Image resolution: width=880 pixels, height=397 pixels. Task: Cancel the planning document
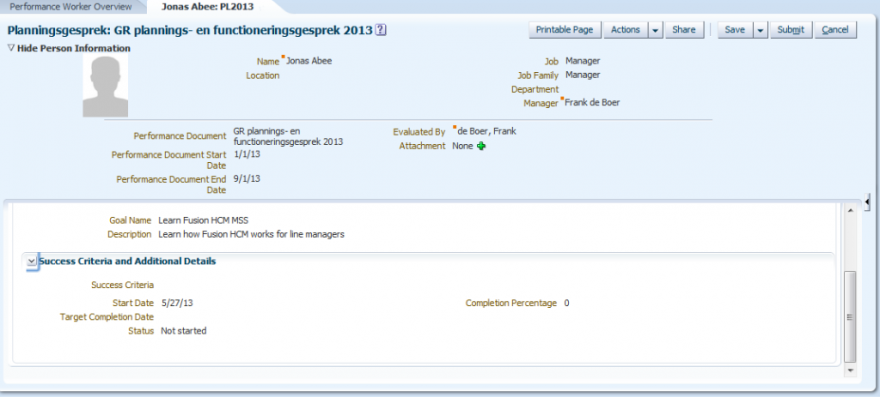click(835, 30)
